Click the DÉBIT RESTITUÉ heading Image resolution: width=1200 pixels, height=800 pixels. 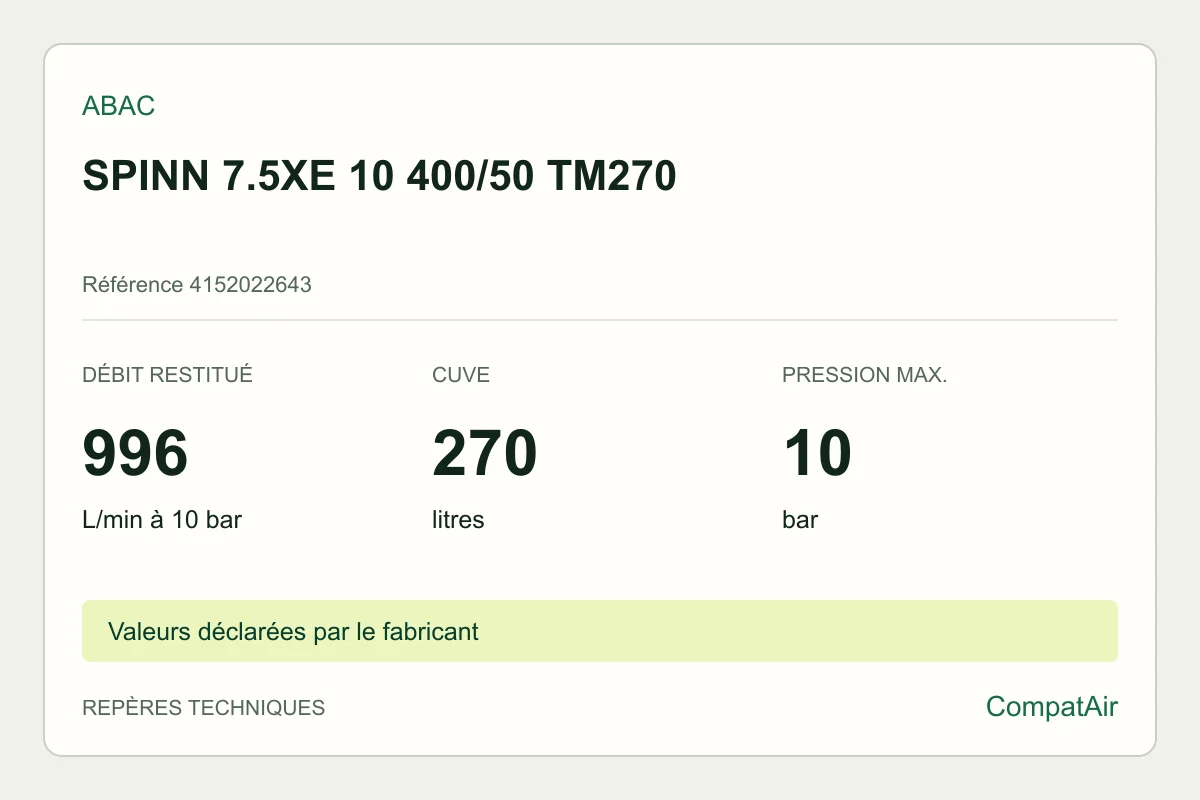167,375
